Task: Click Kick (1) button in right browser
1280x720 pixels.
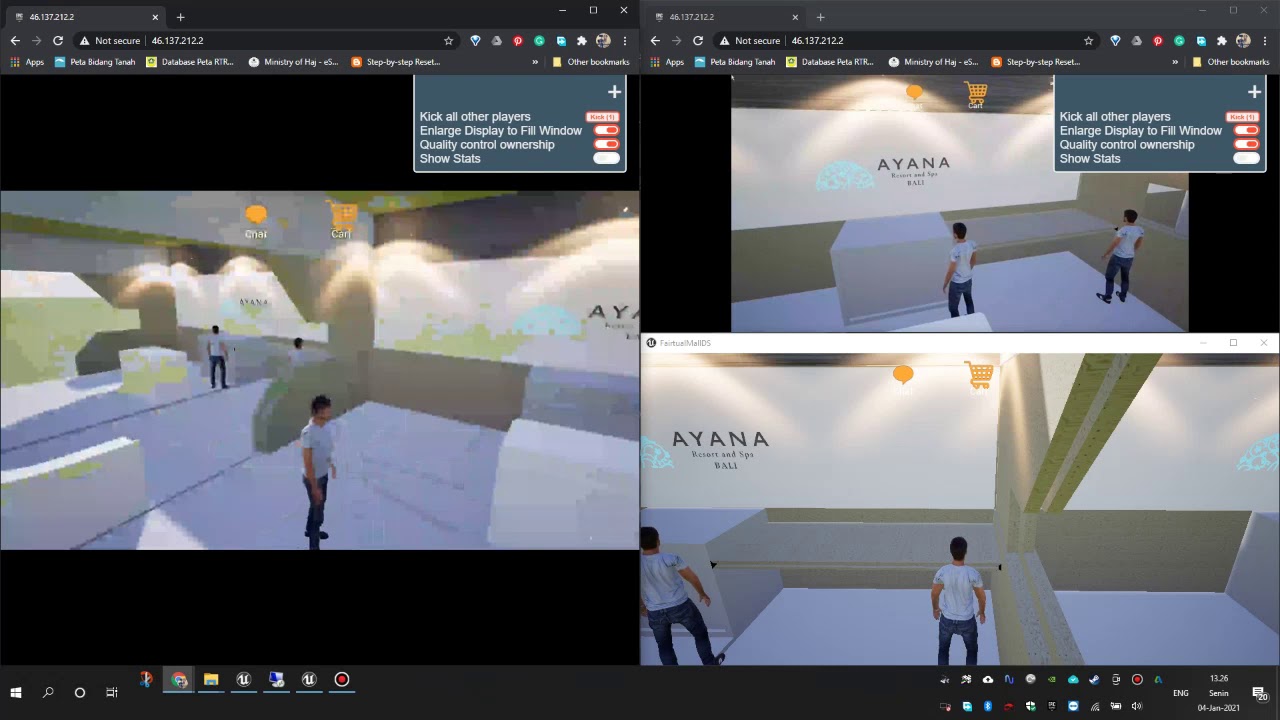Action: [1242, 117]
